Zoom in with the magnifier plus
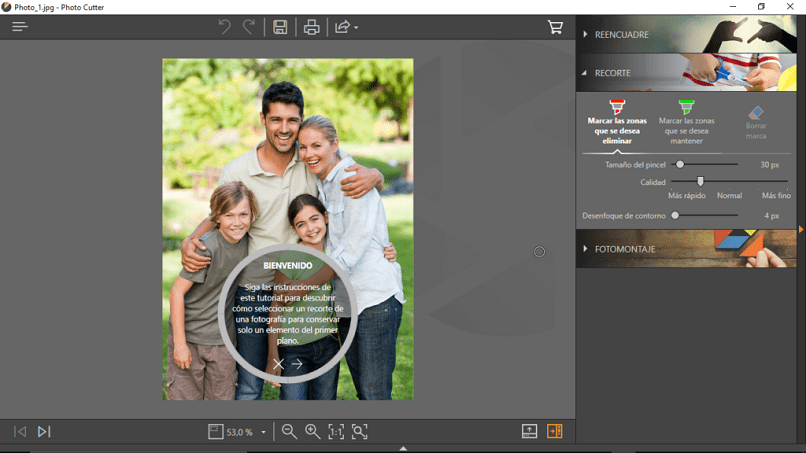 click(313, 431)
